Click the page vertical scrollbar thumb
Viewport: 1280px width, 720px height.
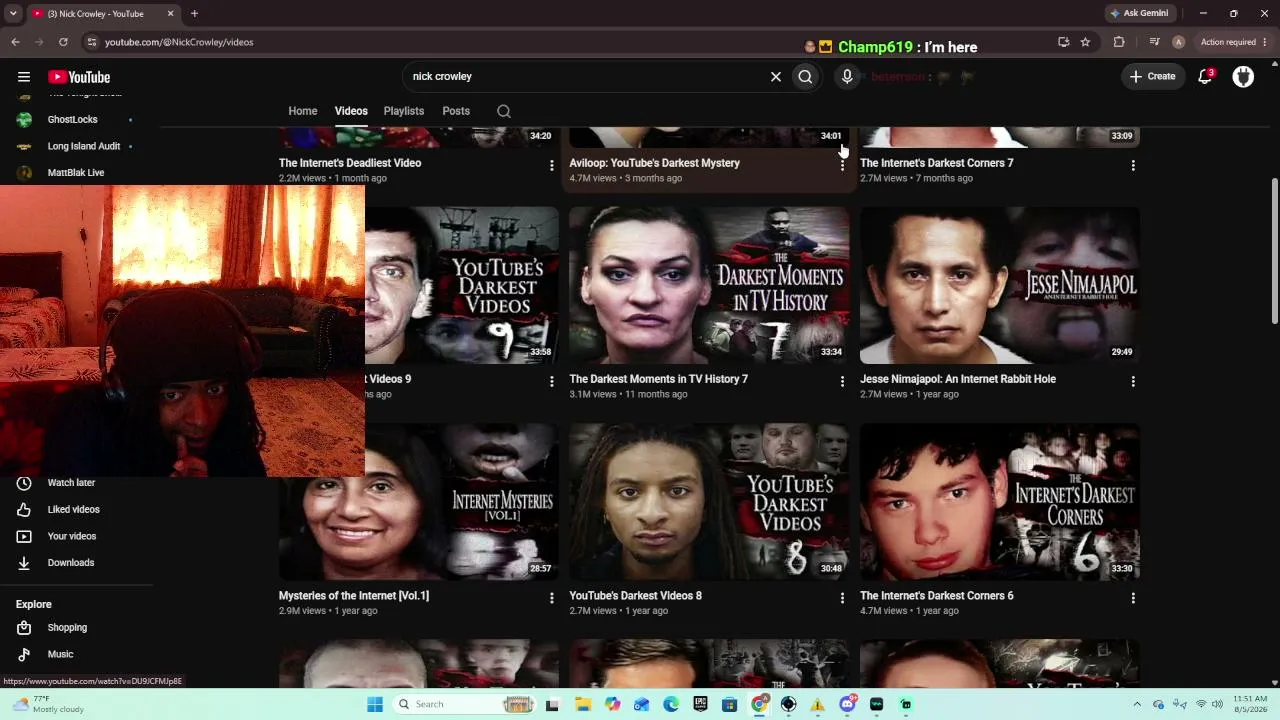[x=1274, y=250]
